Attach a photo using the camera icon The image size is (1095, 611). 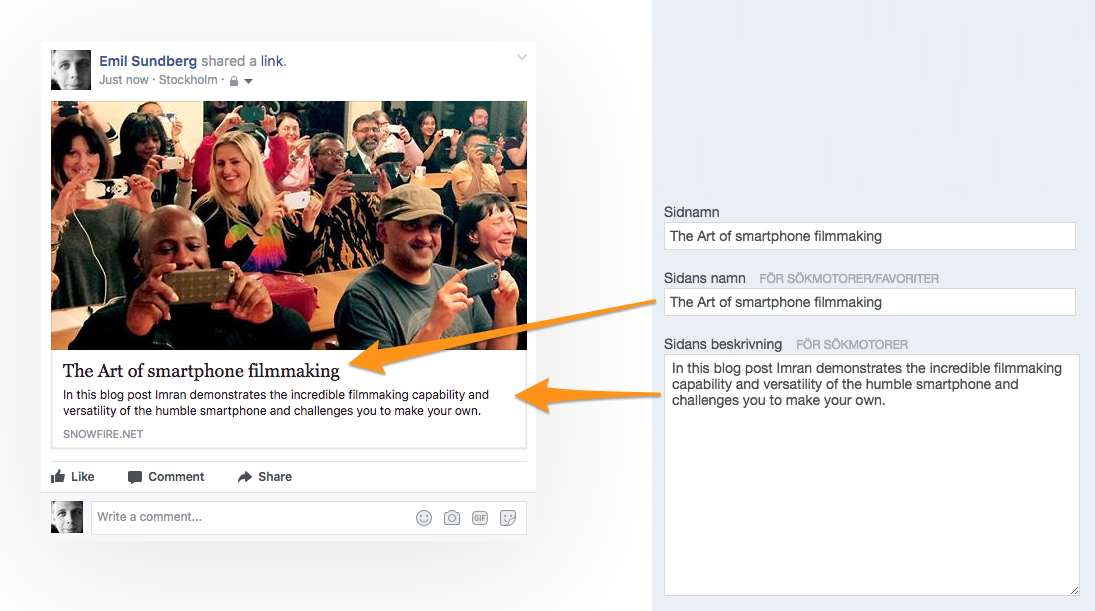point(452,517)
